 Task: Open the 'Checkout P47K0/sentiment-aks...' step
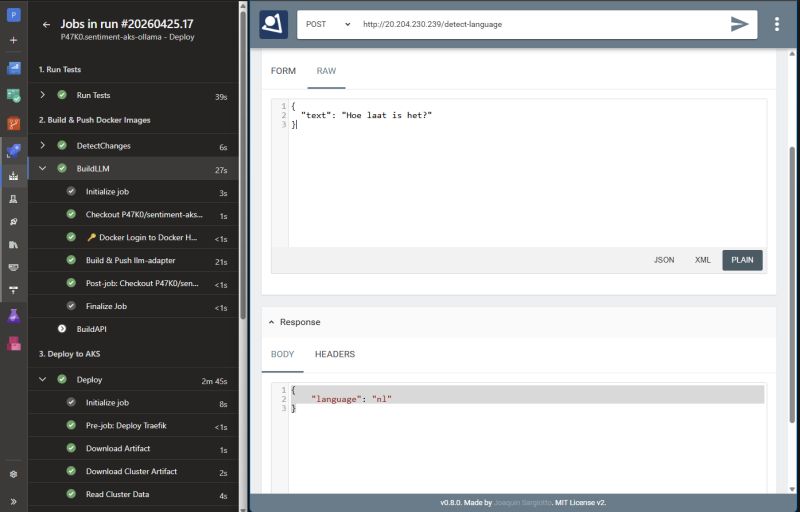click(x=133, y=215)
